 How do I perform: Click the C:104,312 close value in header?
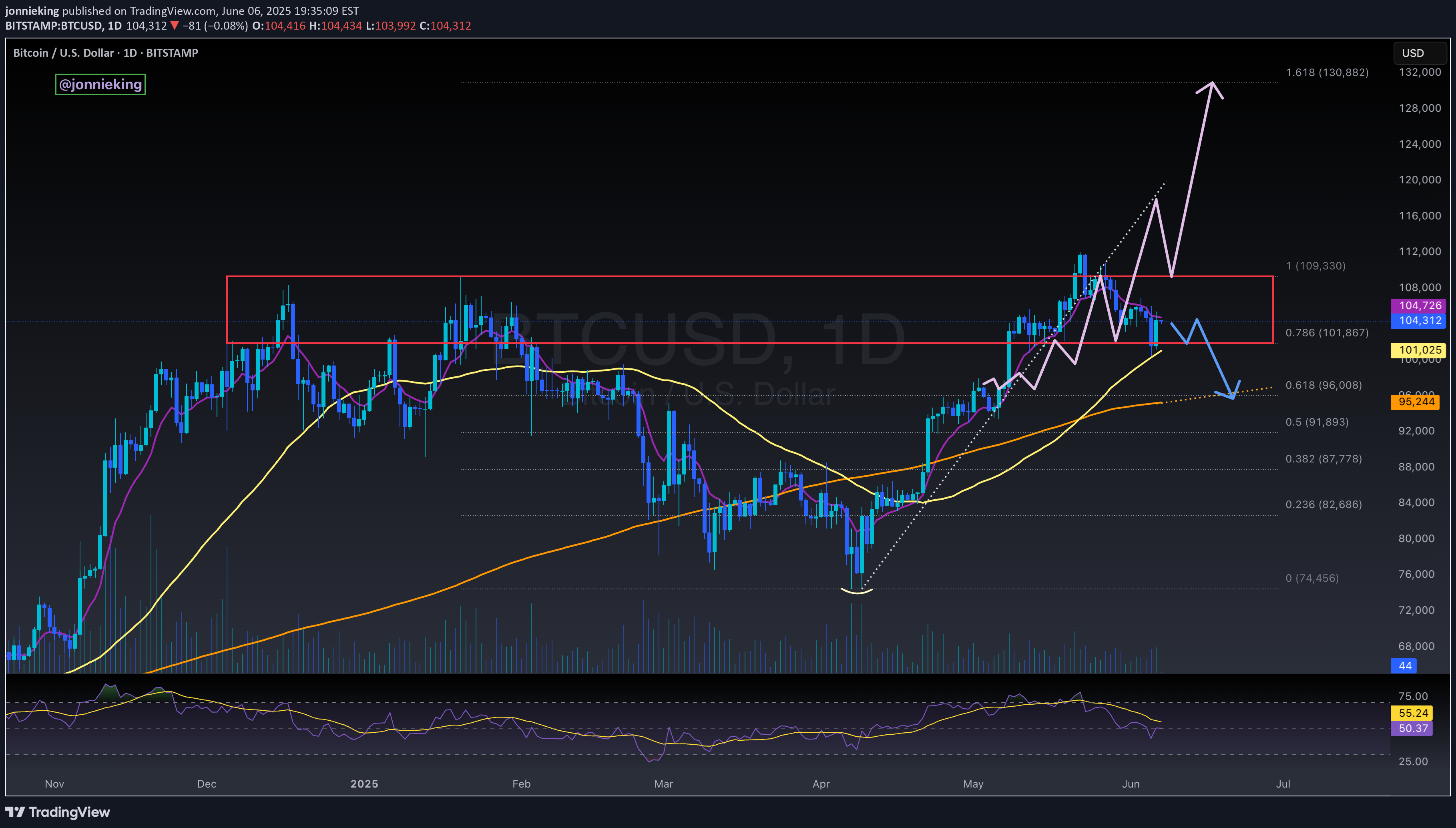click(x=445, y=26)
